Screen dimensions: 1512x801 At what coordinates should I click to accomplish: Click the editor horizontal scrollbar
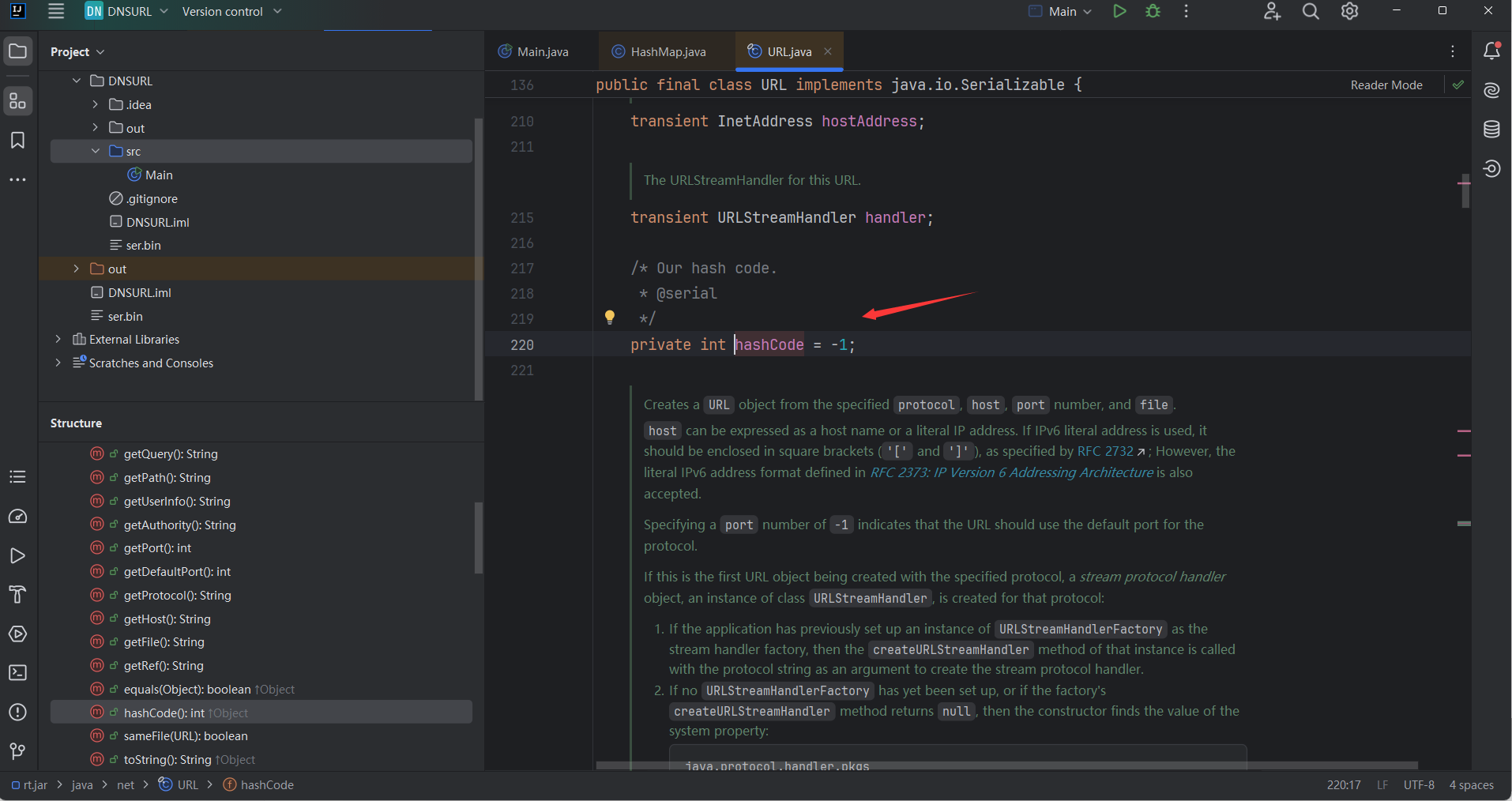(x=1007, y=765)
